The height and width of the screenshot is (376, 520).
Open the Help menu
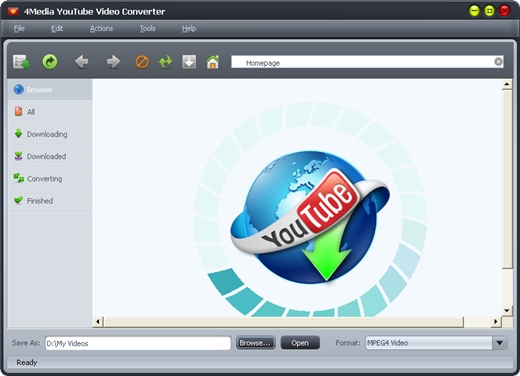pos(189,29)
